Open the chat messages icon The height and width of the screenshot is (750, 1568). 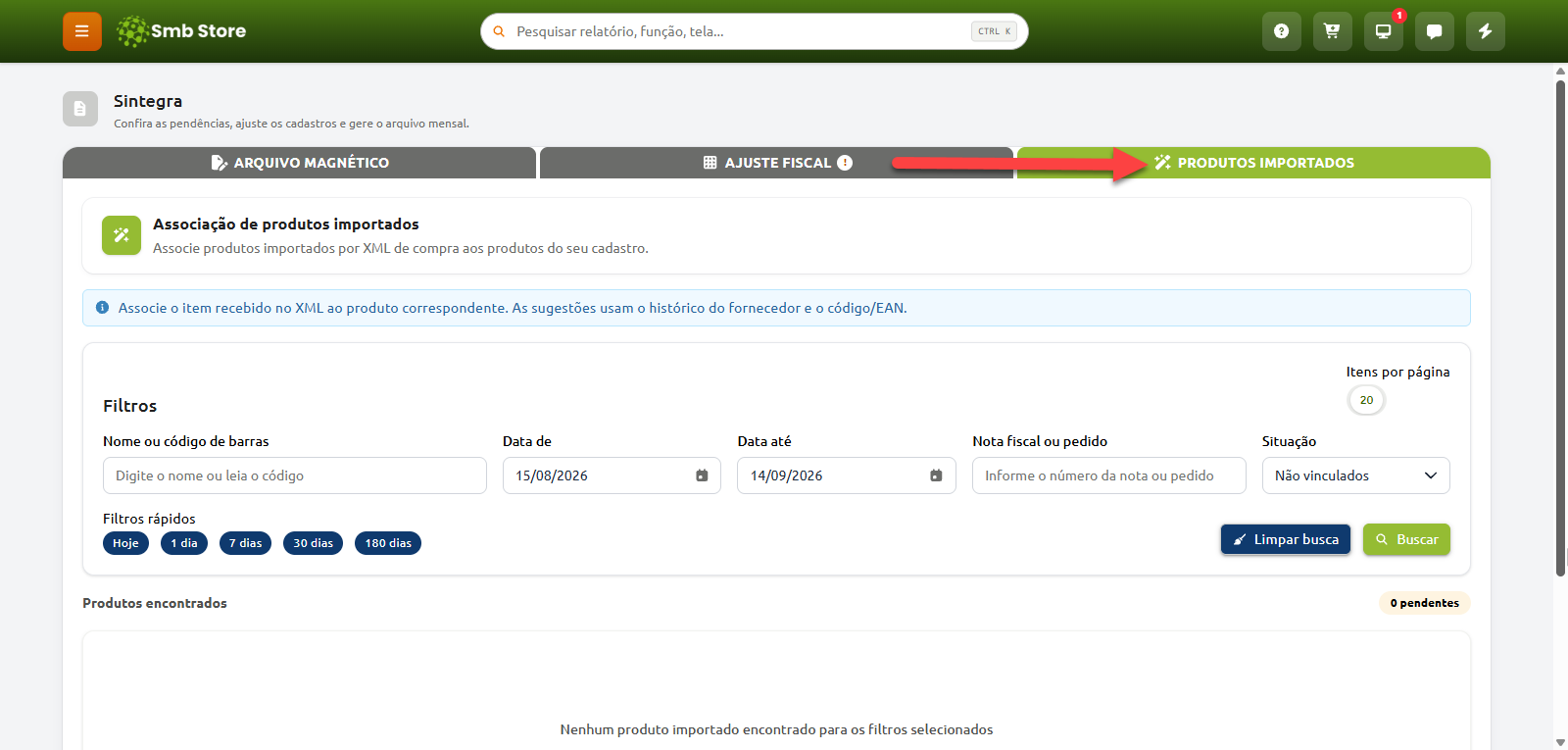[x=1435, y=31]
